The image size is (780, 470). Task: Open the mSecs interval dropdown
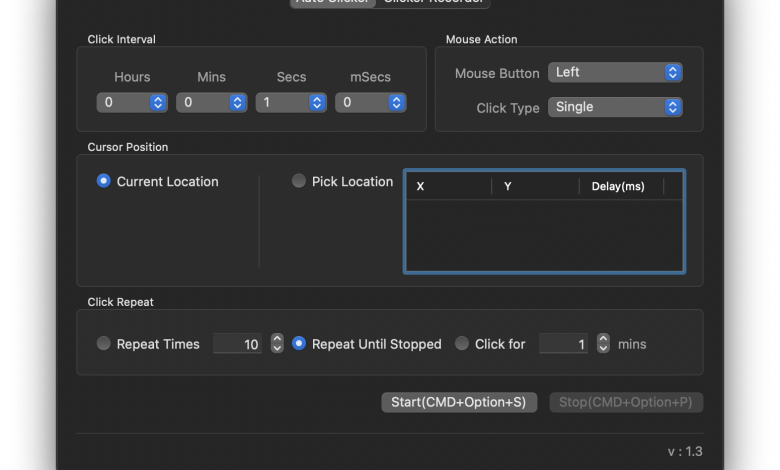point(370,102)
